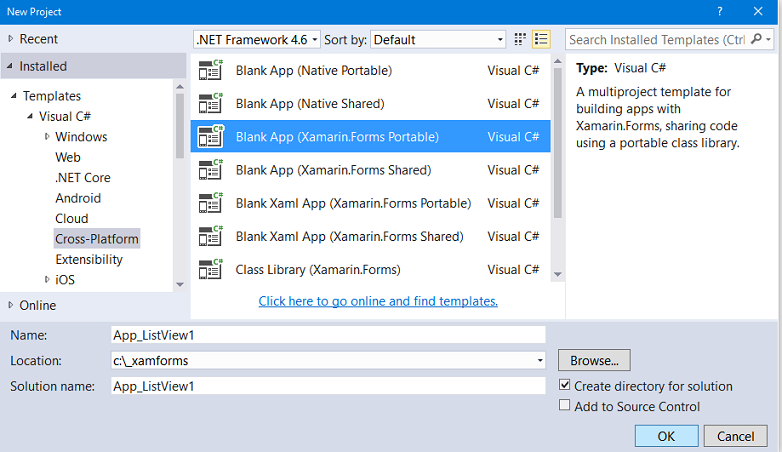Screen dimensions: 782x452
Task: Expand the Windows tree node arrow
Action: [x=47, y=136]
